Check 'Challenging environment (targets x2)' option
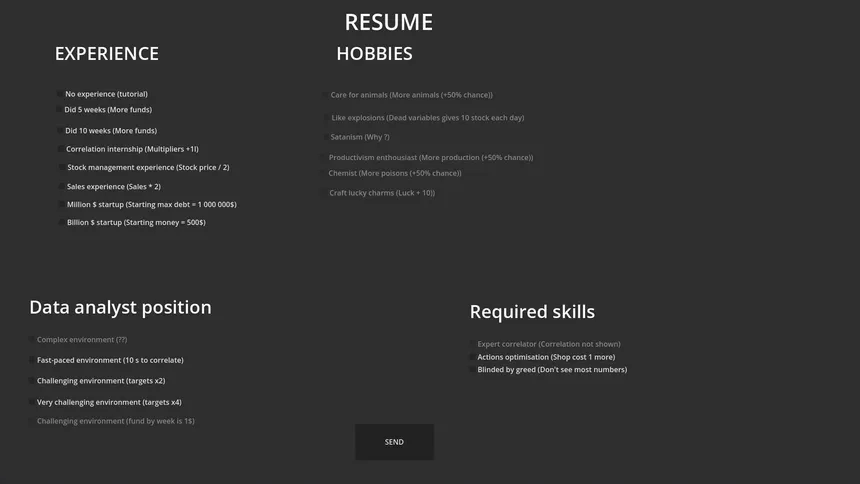The width and height of the screenshot is (860, 484). 31,381
